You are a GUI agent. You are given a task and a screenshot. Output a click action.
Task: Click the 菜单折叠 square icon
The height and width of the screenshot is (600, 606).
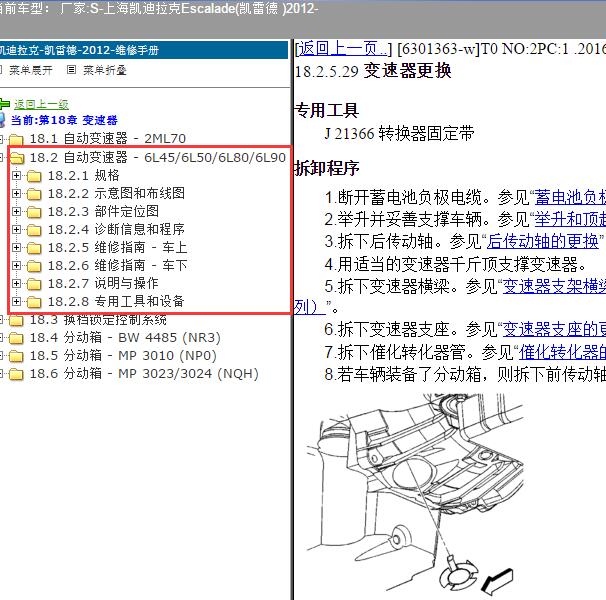(x=71, y=70)
